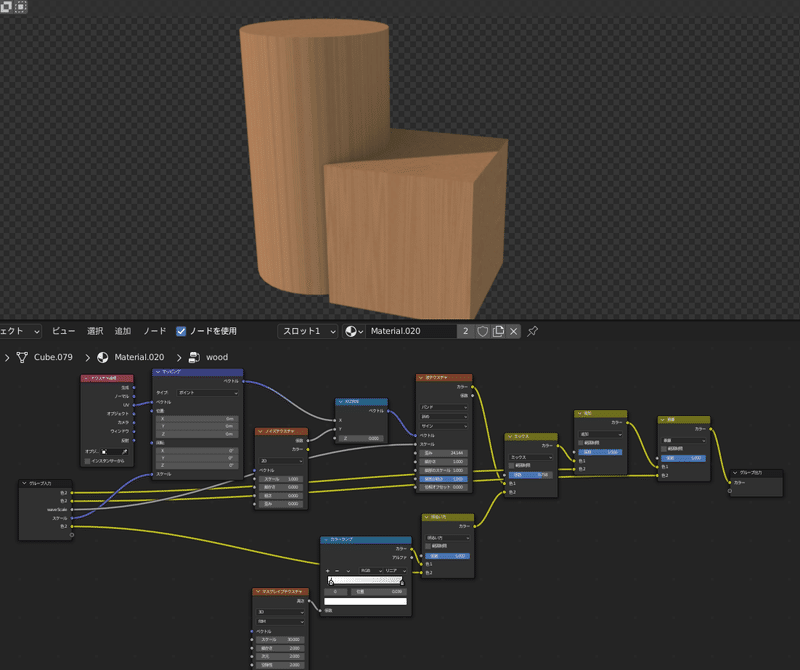Toggle the ノードを使用 checkbox
The height and width of the screenshot is (670, 800).
pos(181,331)
